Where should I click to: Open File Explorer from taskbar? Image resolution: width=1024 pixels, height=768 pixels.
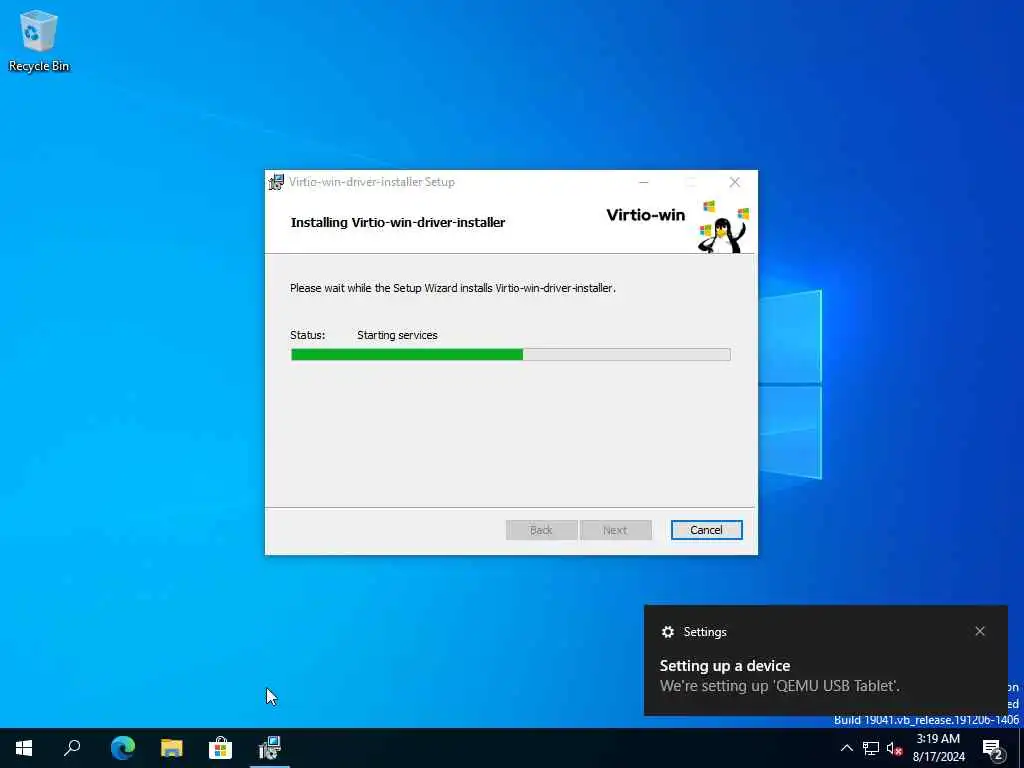pos(171,748)
